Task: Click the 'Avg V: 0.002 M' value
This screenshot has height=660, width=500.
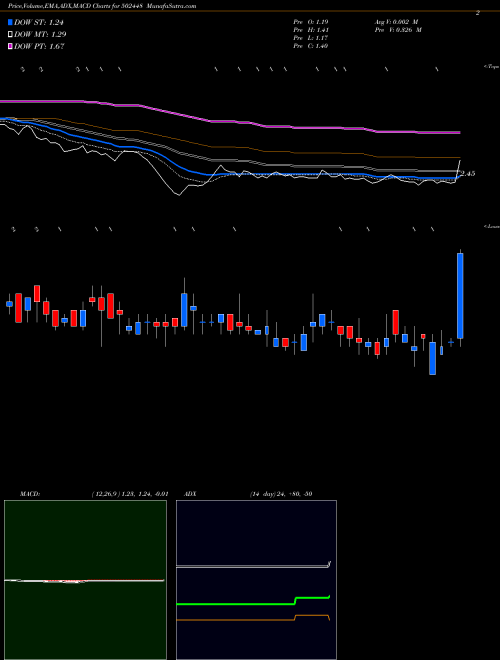Action: 396,21
